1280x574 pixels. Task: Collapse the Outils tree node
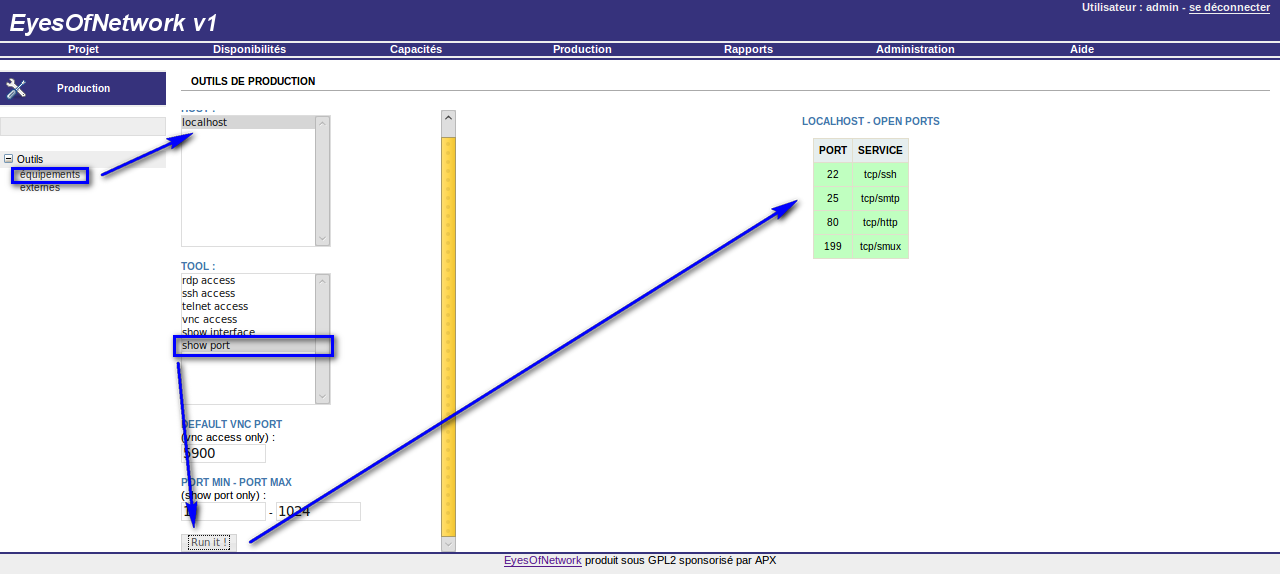coord(9,159)
